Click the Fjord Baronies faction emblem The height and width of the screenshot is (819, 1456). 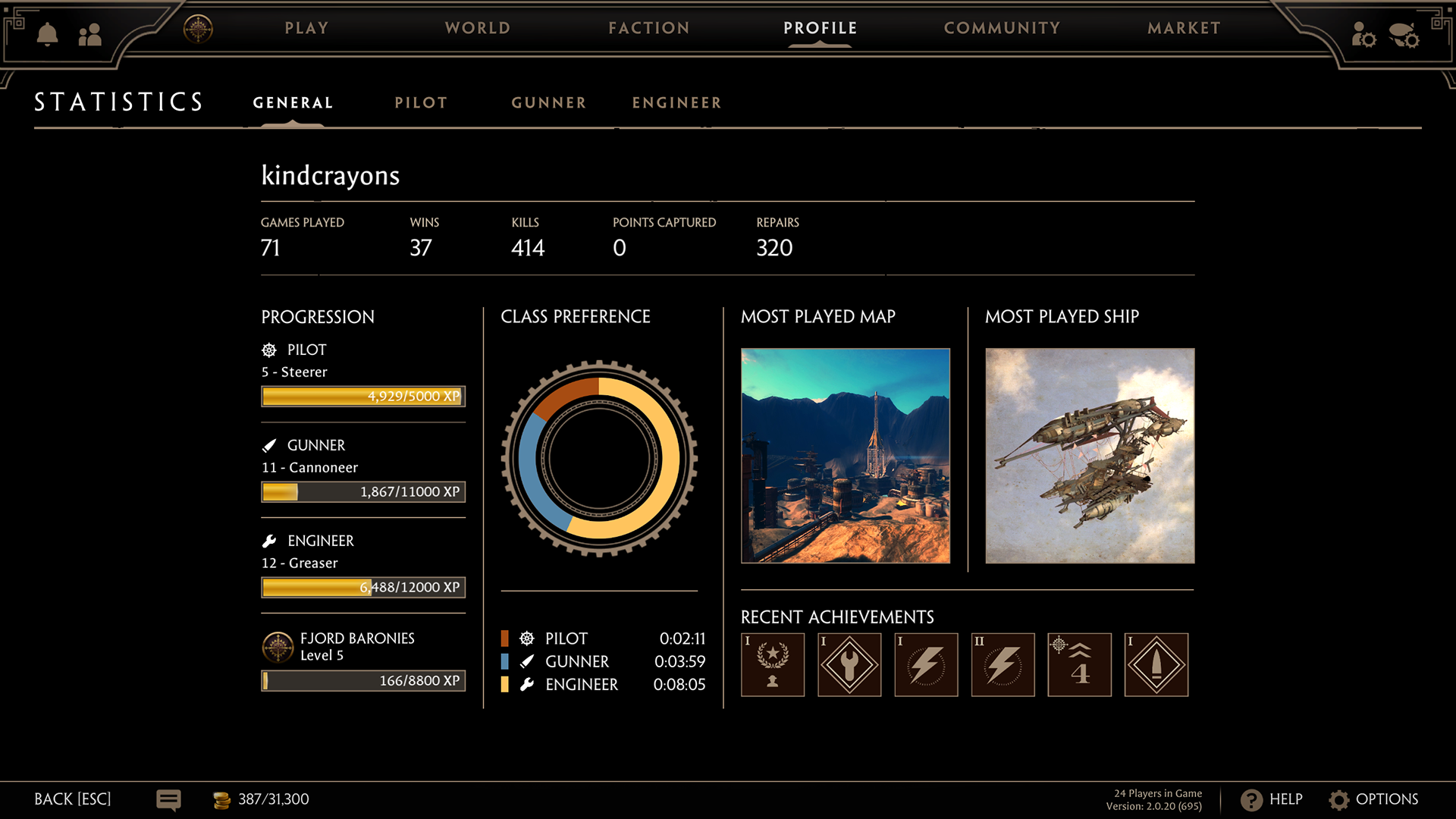[278, 647]
